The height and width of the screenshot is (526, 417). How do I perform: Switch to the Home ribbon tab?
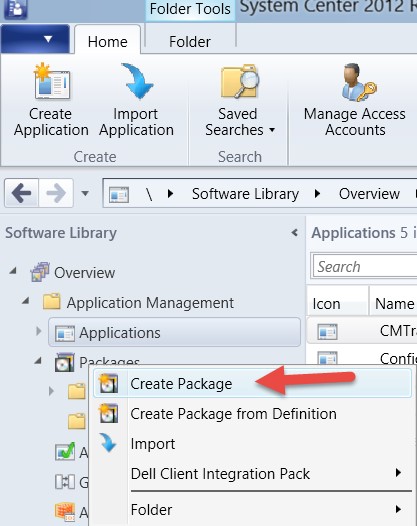[108, 41]
